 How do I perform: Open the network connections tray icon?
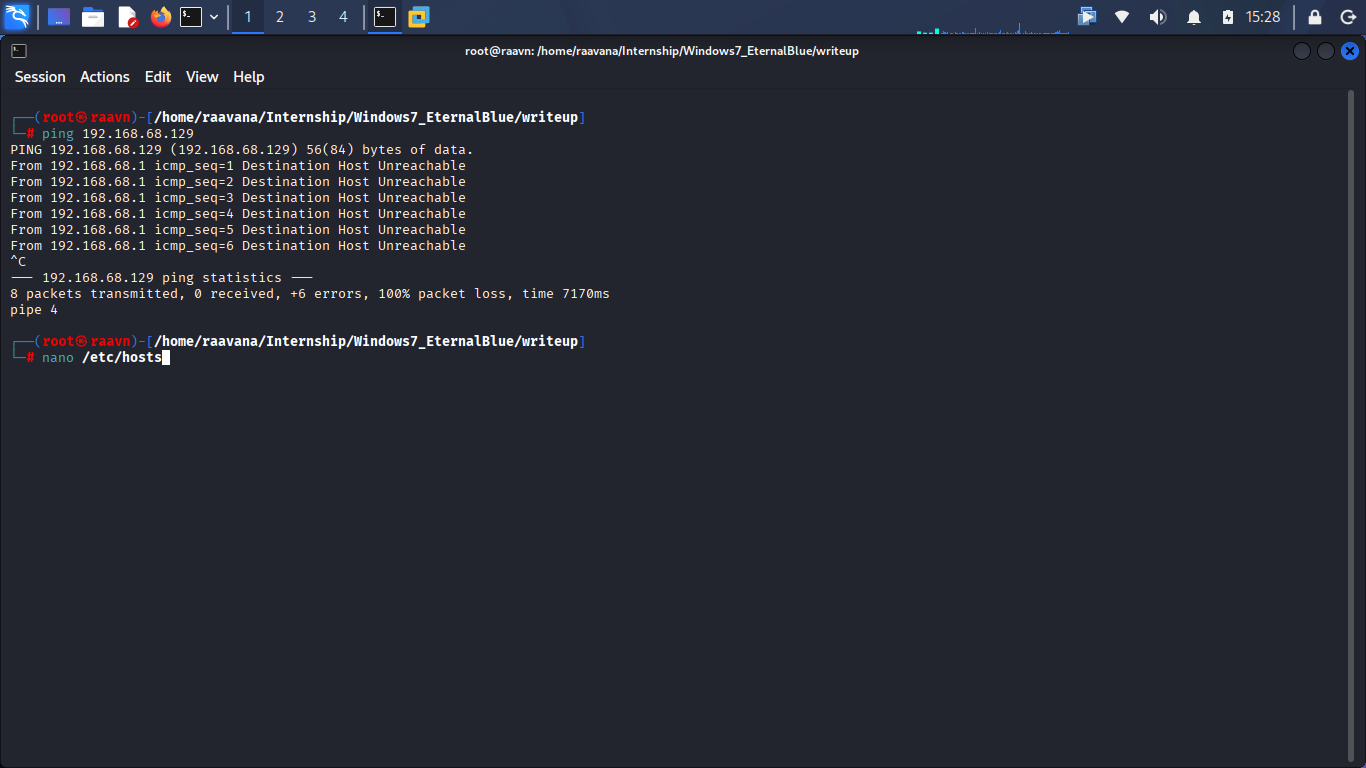[x=1122, y=17]
